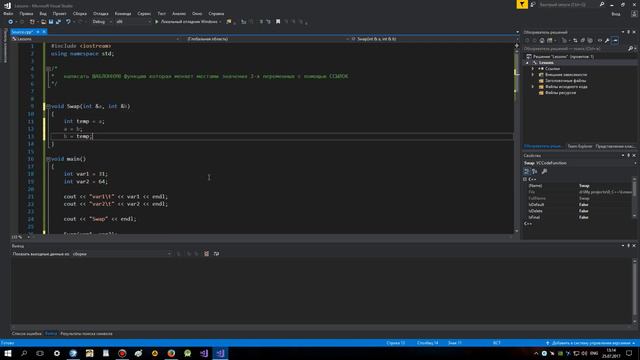Open the Правка menu
Viewport: 640px width, 360px height.
tap(26, 13)
